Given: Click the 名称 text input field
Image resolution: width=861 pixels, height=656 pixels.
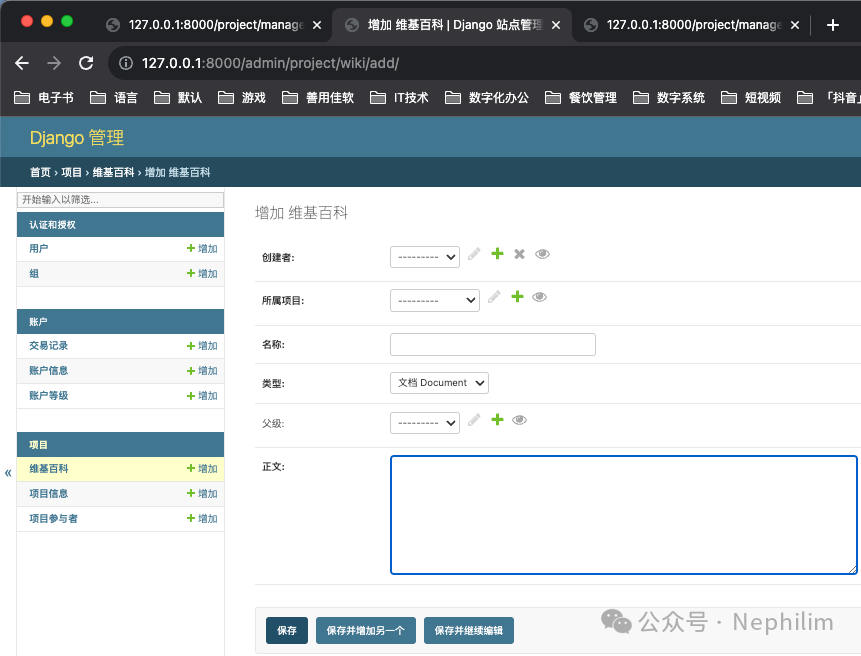Looking at the screenshot, I should 492,344.
